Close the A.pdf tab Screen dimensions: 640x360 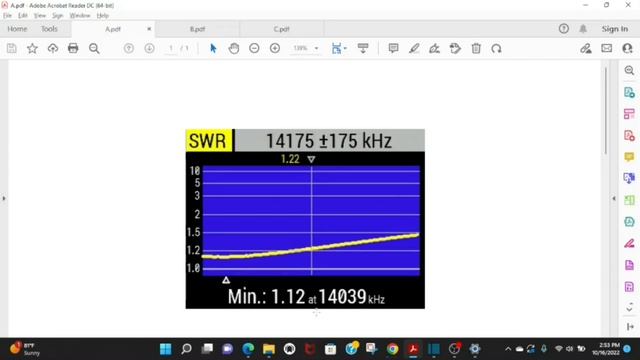pos(149,29)
